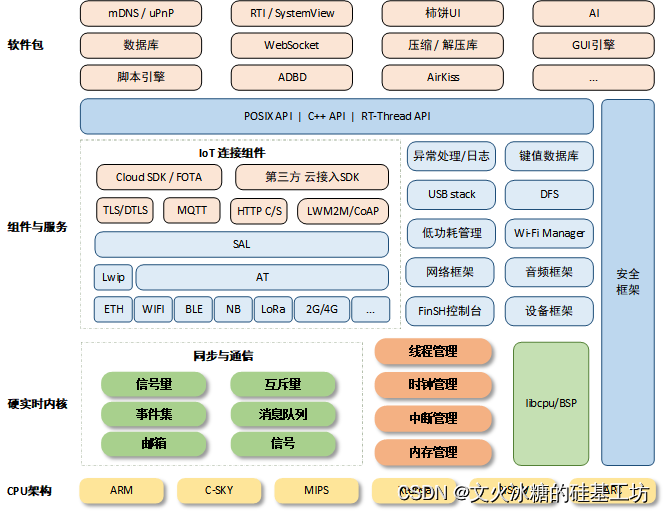
Task: Click the LWM2M/CoAP box
Action: 343,211
